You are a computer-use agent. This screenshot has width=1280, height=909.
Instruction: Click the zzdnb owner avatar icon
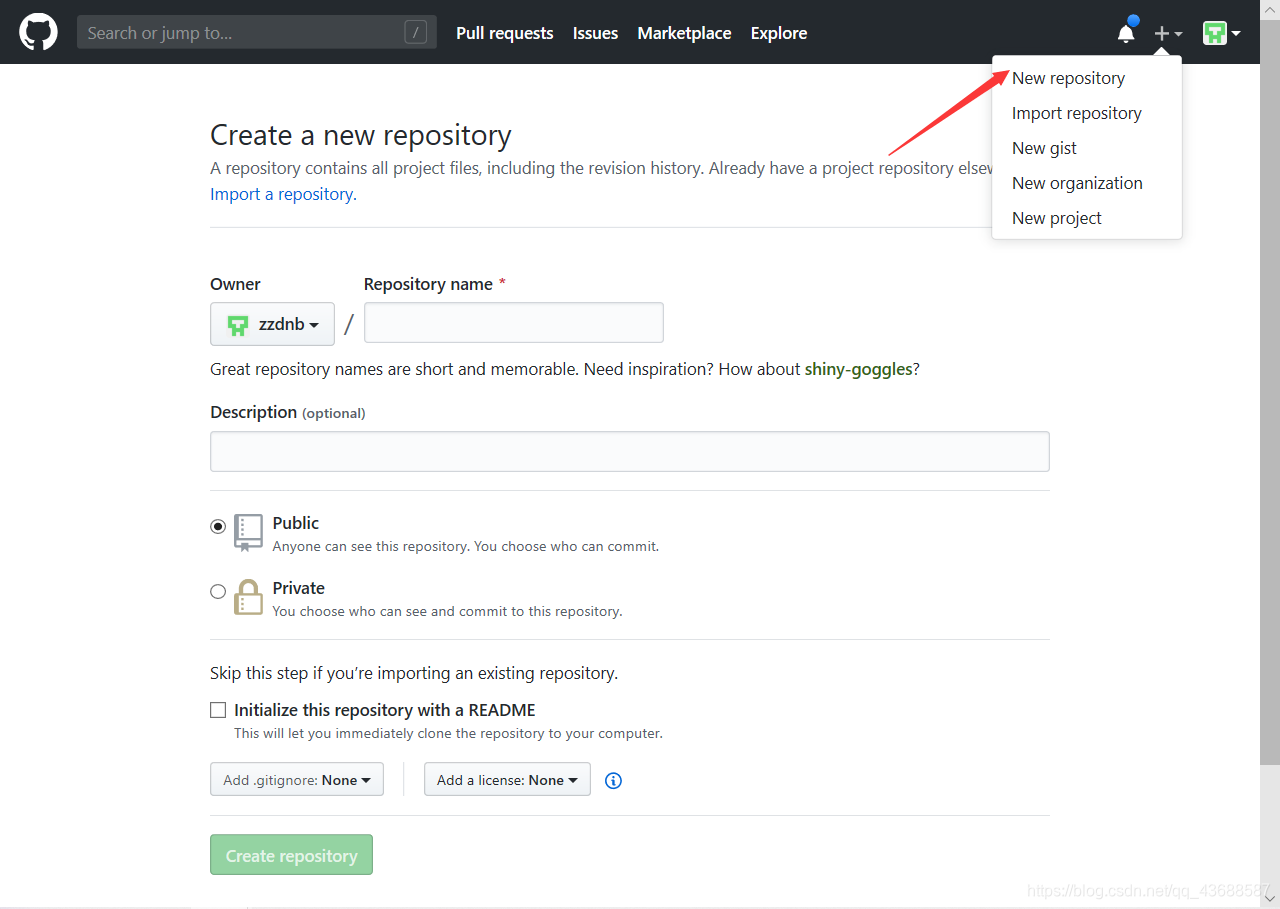click(x=237, y=325)
